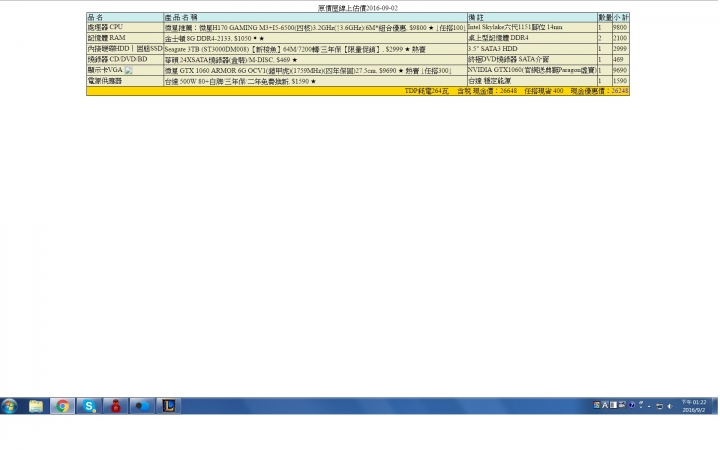Select the page title dated 2016-09-02
The height and width of the screenshot is (450, 720).
click(358, 8)
